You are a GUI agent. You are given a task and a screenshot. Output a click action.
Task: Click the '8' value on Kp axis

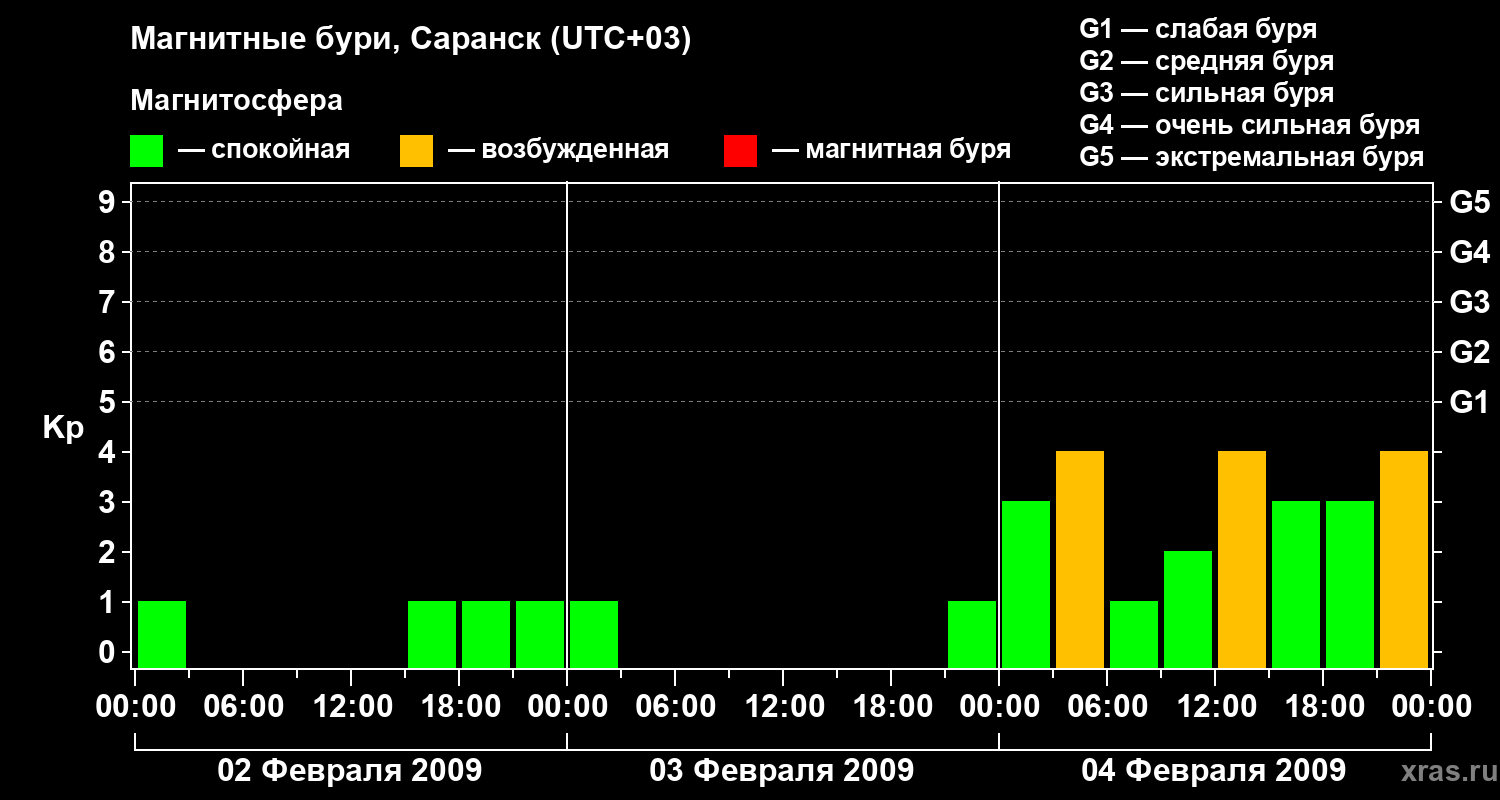(x=109, y=252)
